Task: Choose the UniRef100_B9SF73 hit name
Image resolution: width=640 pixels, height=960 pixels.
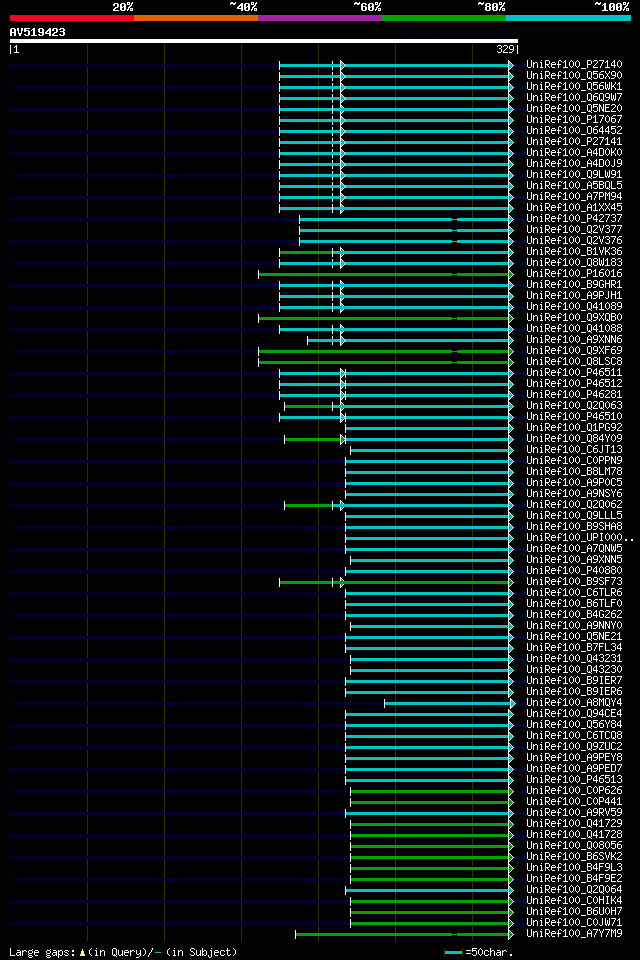Action: [x=574, y=582]
